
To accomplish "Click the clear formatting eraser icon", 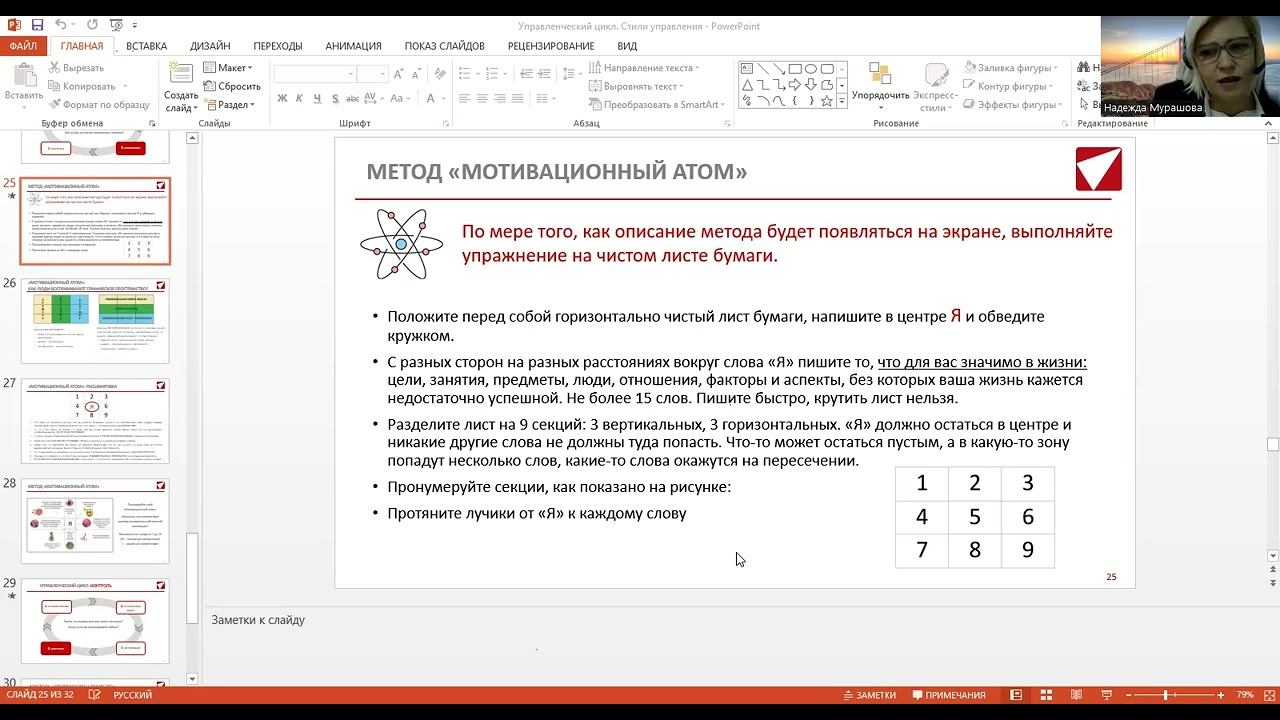I will point(441,74).
